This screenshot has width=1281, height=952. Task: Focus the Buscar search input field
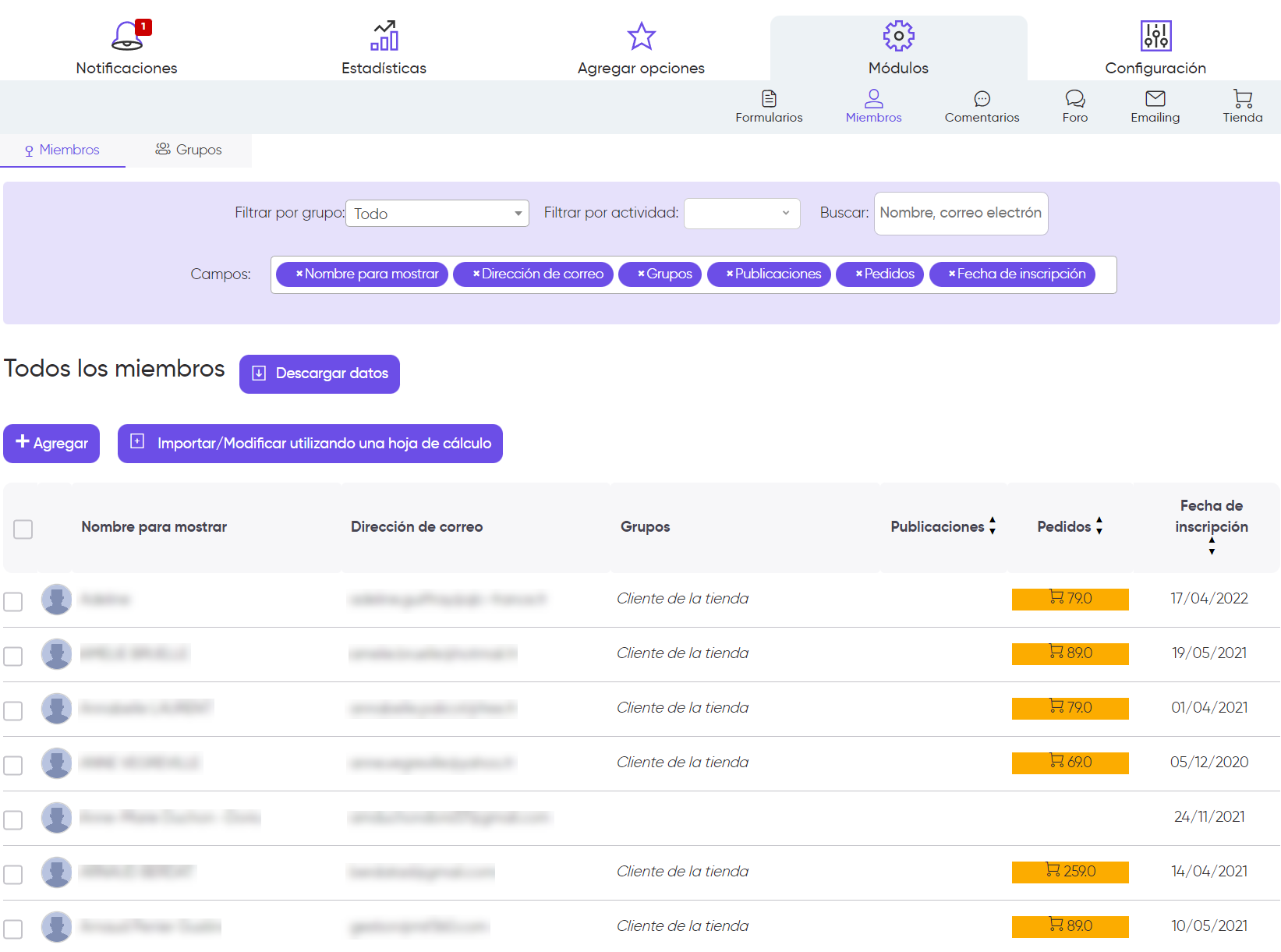click(961, 213)
